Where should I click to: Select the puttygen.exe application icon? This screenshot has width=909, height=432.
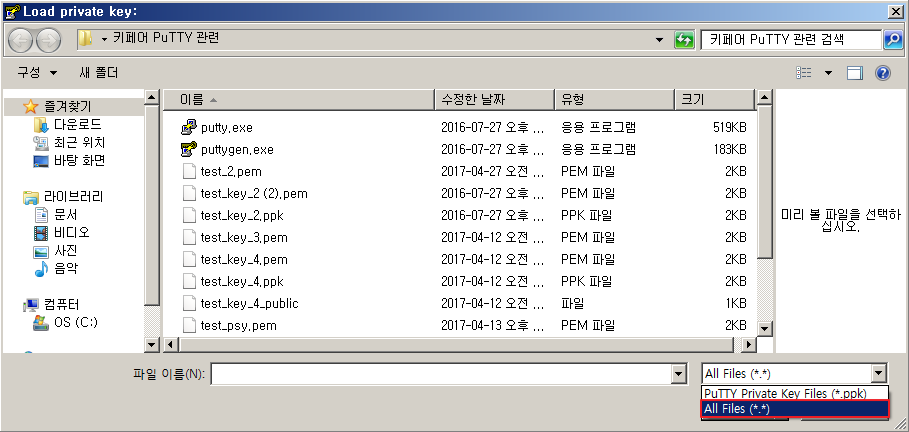(190, 149)
